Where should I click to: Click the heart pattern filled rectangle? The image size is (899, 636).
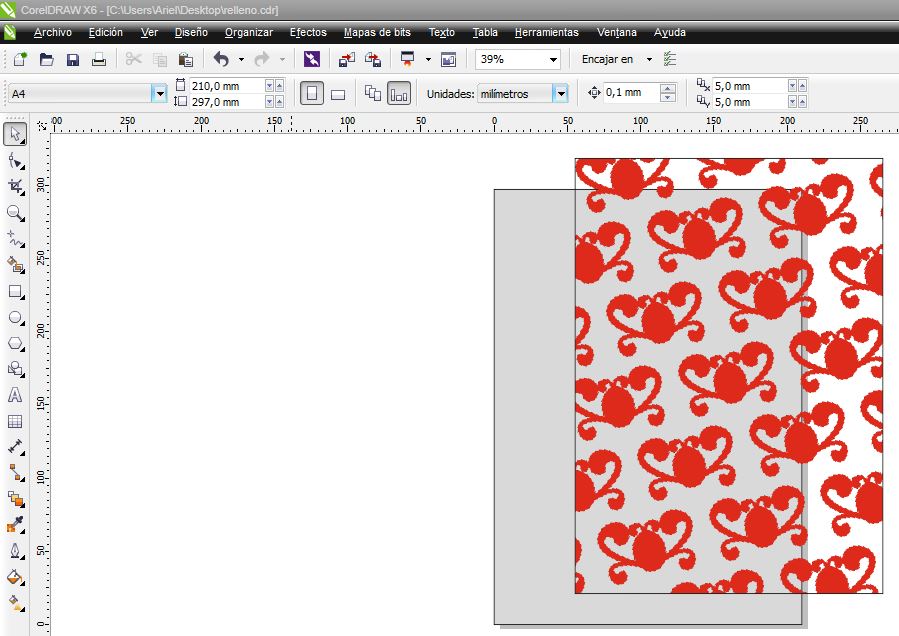pos(728,376)
